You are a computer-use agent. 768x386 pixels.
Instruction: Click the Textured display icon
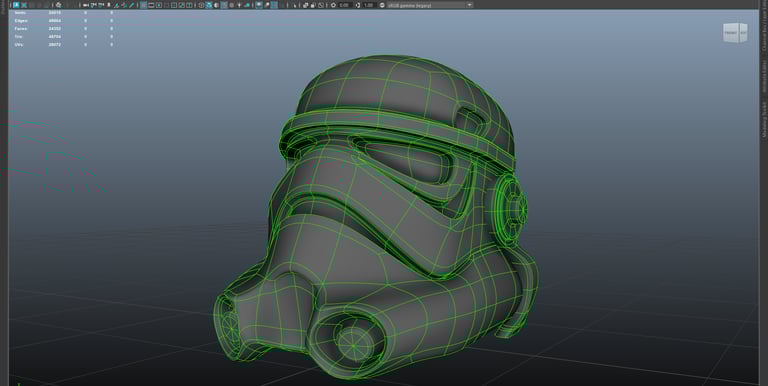coord(231,5)
